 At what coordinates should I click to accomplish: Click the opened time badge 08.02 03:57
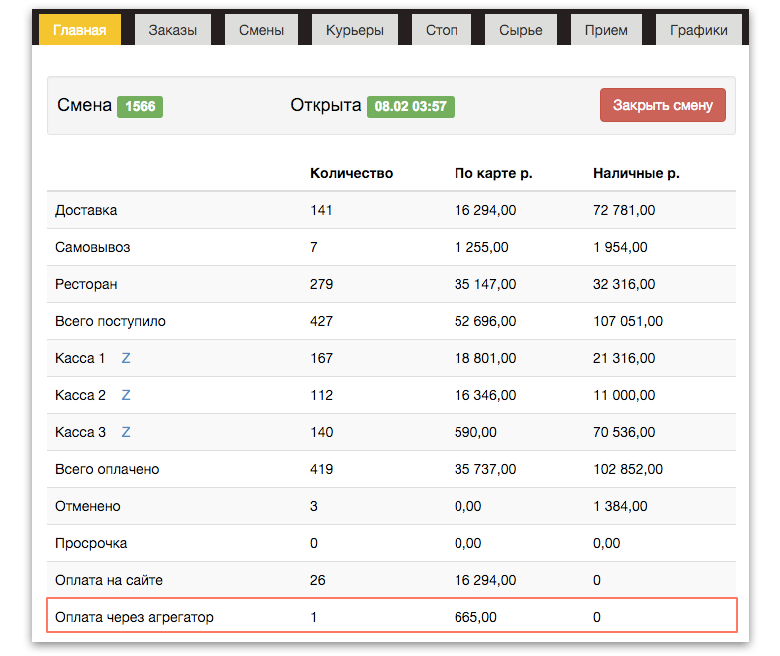410,106
